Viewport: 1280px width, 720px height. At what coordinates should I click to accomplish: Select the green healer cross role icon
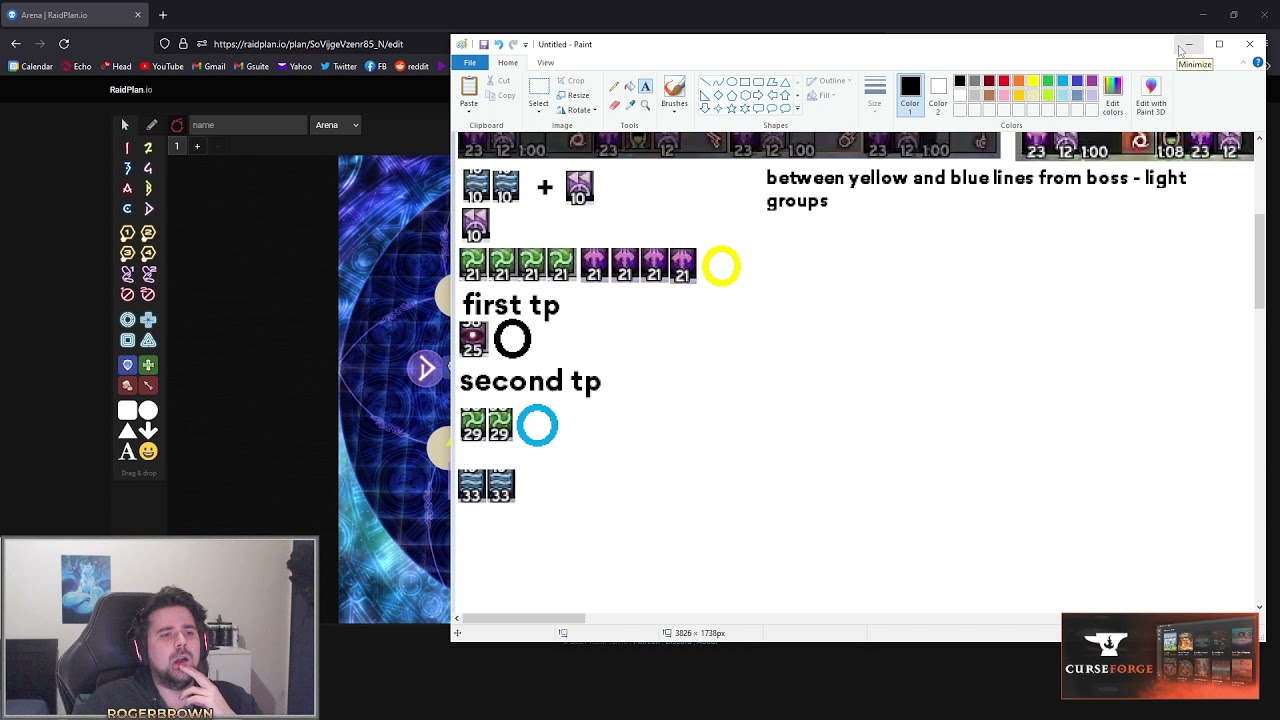click(x=148, y=365)
